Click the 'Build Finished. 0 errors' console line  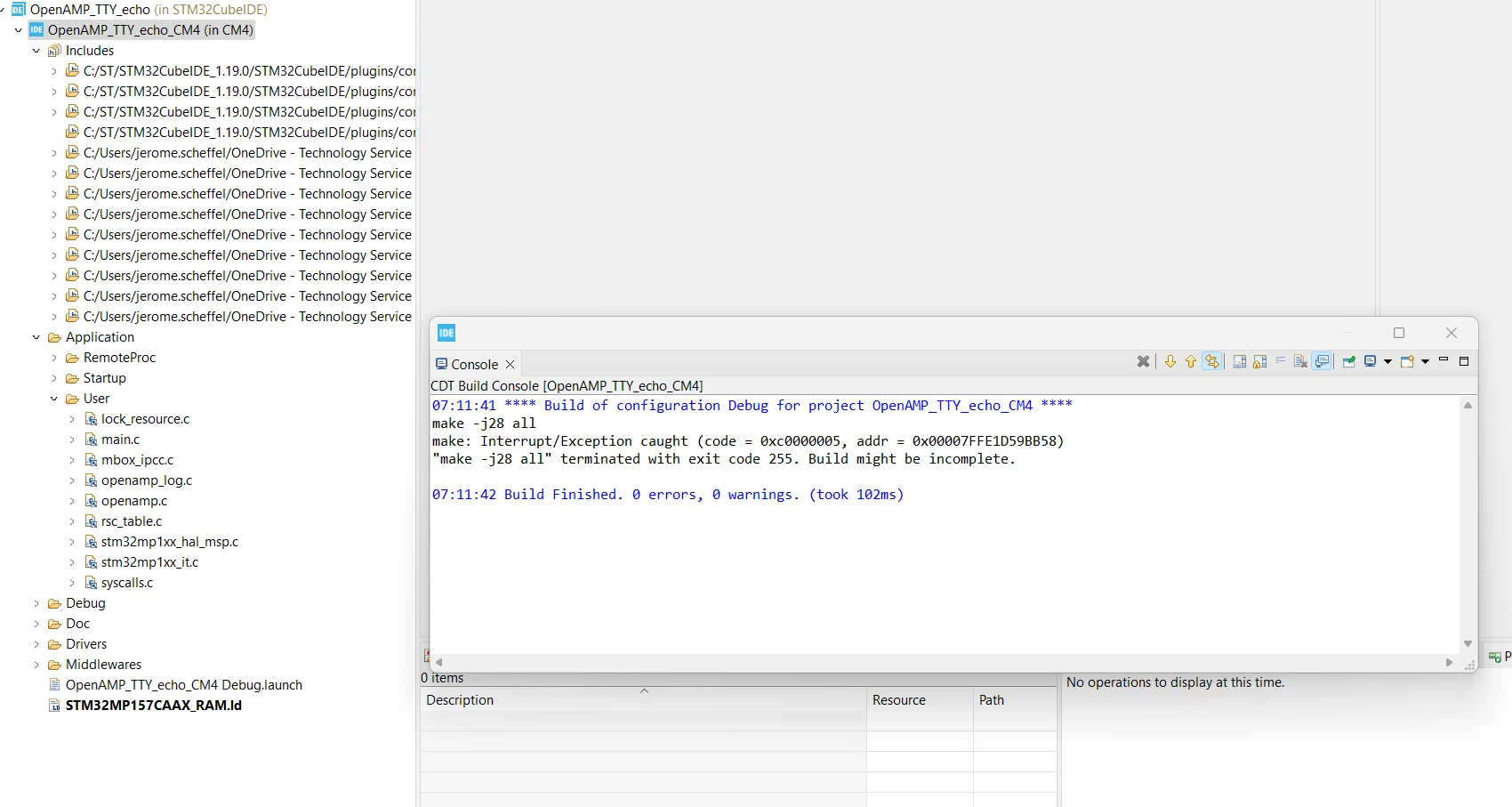pos(668,495)
